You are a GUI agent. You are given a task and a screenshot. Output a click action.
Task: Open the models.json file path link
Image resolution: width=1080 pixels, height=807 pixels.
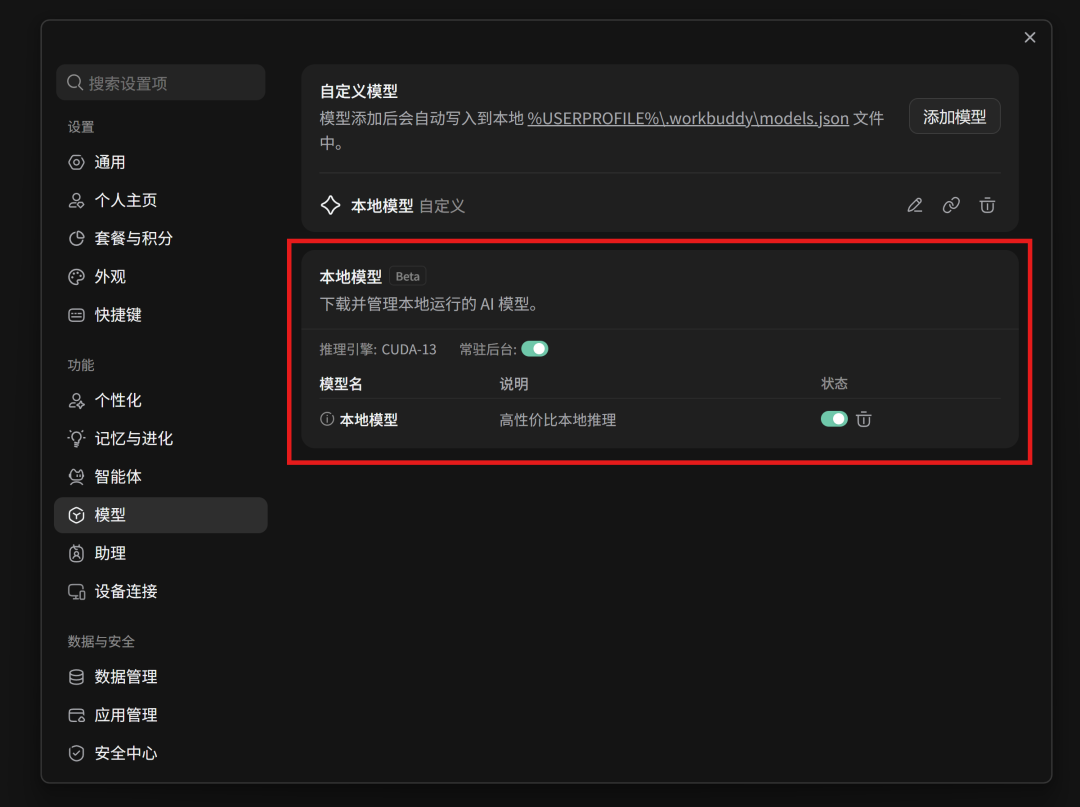pos(688,118)
